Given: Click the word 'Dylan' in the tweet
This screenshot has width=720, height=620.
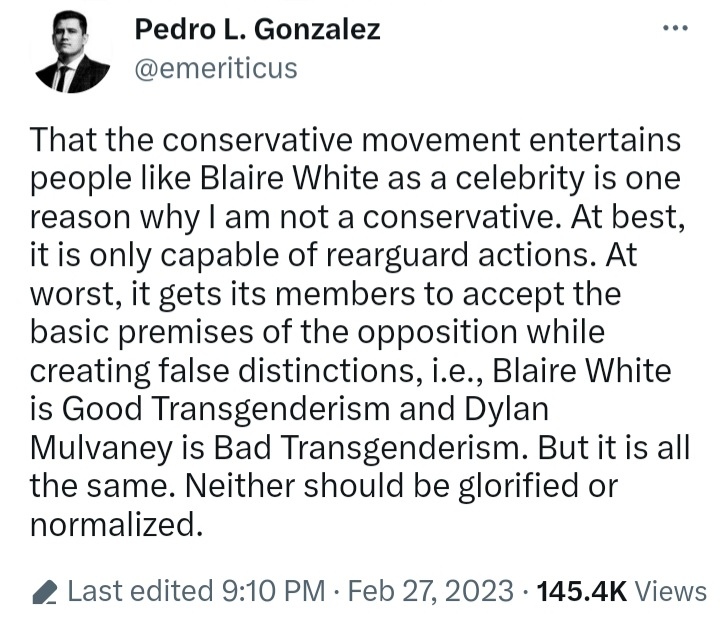Looking at the screenshot, I should point(506,409).
